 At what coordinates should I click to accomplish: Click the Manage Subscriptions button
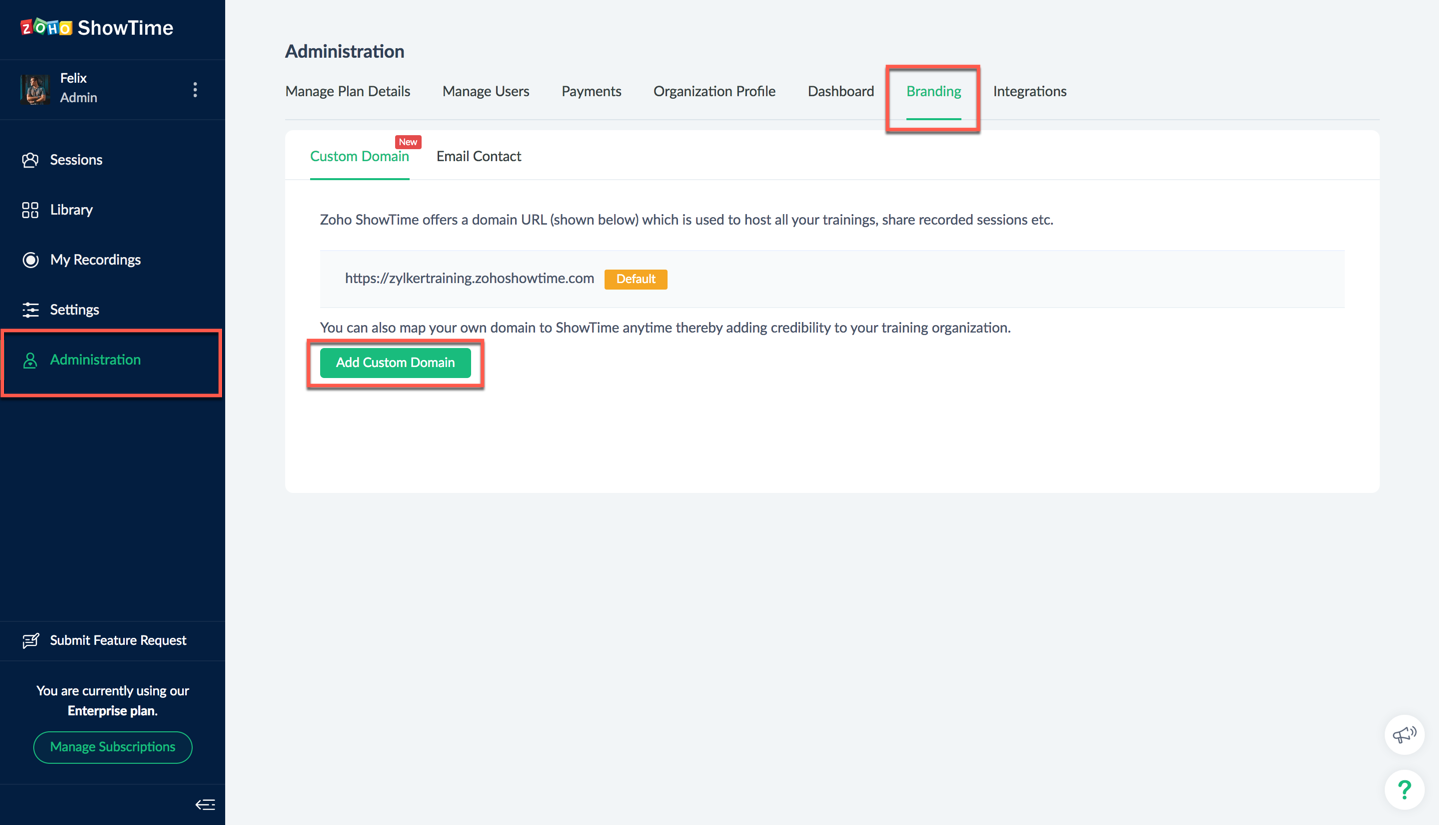click(113, 747)
